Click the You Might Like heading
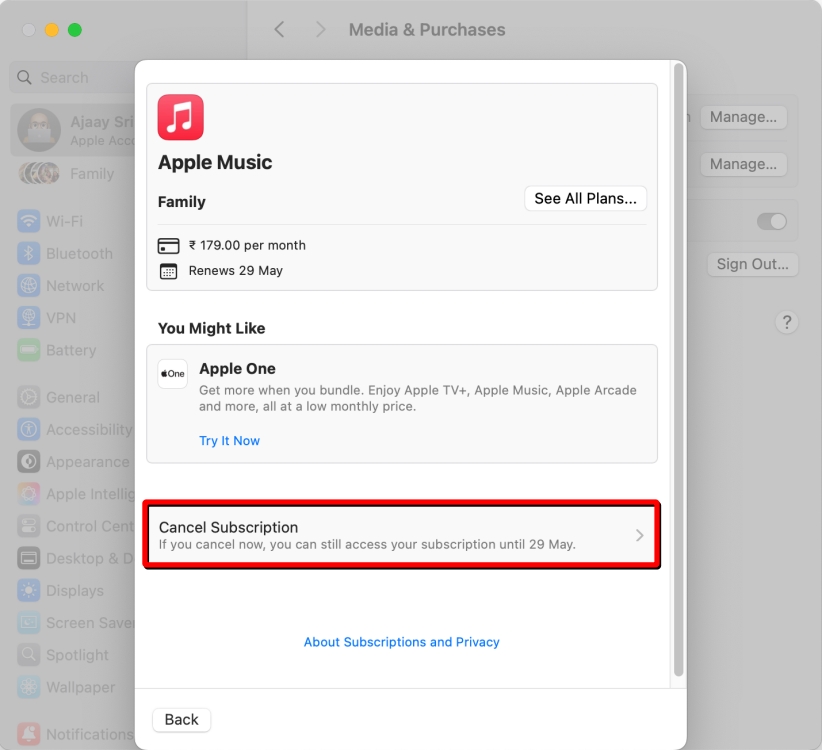The height and width of the screenshot is (750, 822). [x=211, y=328]
